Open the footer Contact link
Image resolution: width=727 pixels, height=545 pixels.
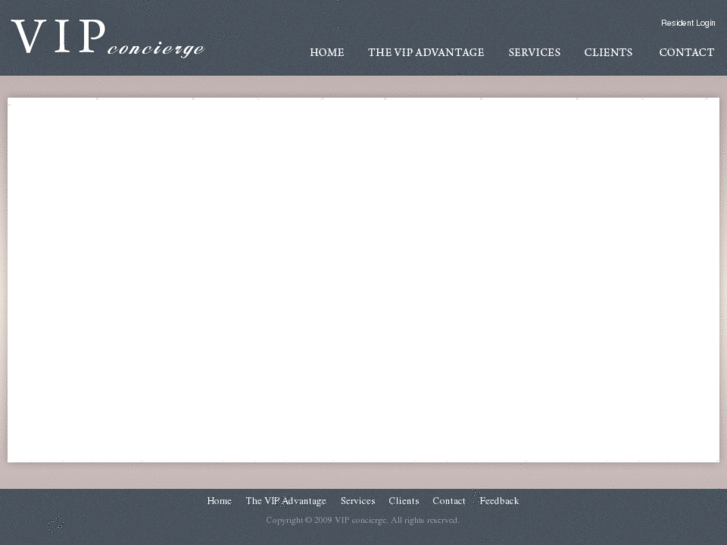(449, 501)
